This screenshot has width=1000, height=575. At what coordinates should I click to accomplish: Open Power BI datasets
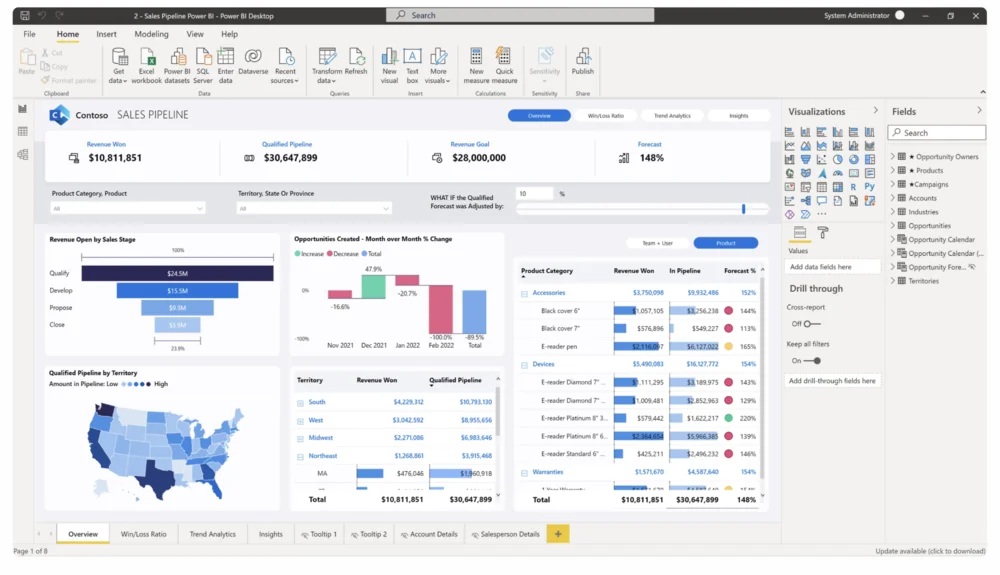click(x=177, y=66)
